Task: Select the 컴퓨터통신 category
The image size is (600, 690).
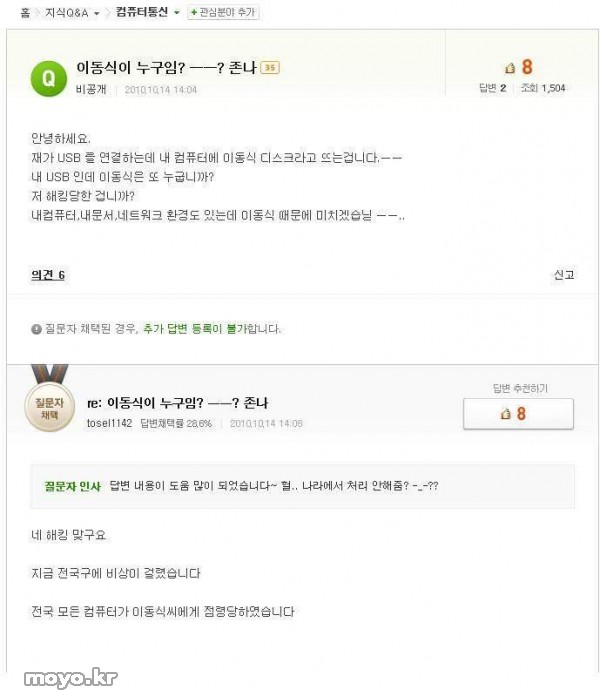Action: (x=142, y=12)
